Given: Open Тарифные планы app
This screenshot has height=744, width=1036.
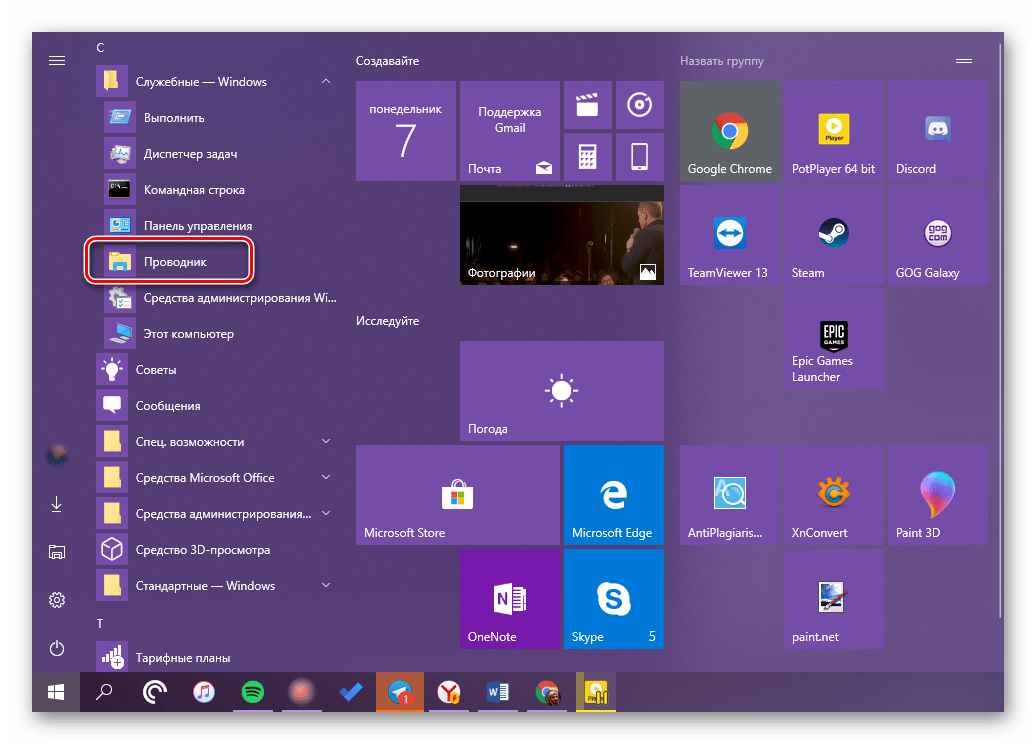Looking at the screenshot, I should point(218,657).
